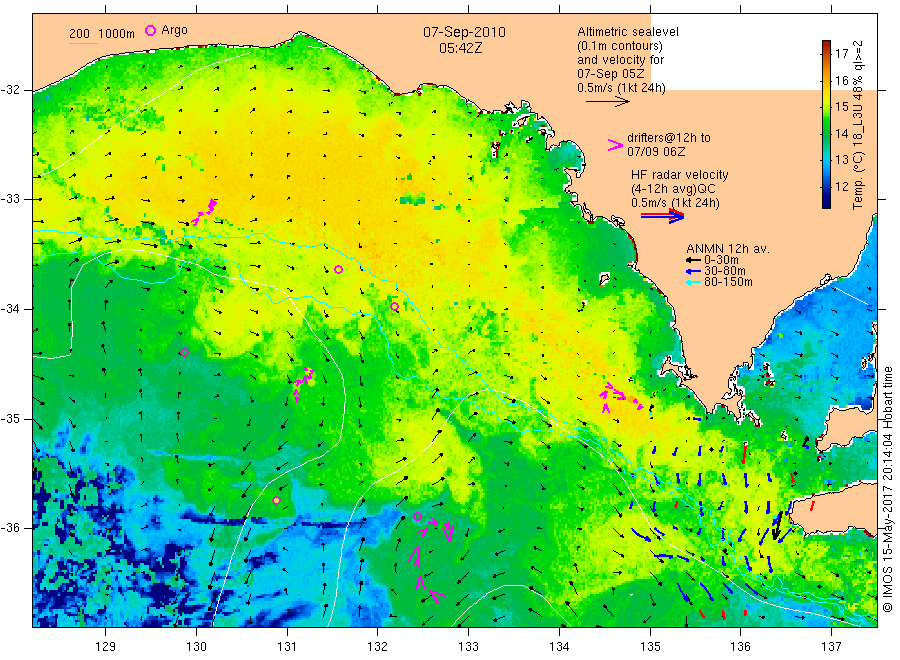The width and height of the screenshot is (900, 660).
Task: Click the 'ANMN 12h av.' heading
Action: [728, 249]
